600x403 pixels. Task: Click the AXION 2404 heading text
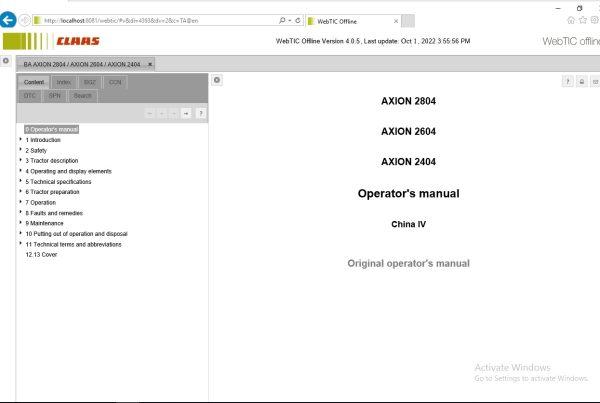(x=408, y=162)
